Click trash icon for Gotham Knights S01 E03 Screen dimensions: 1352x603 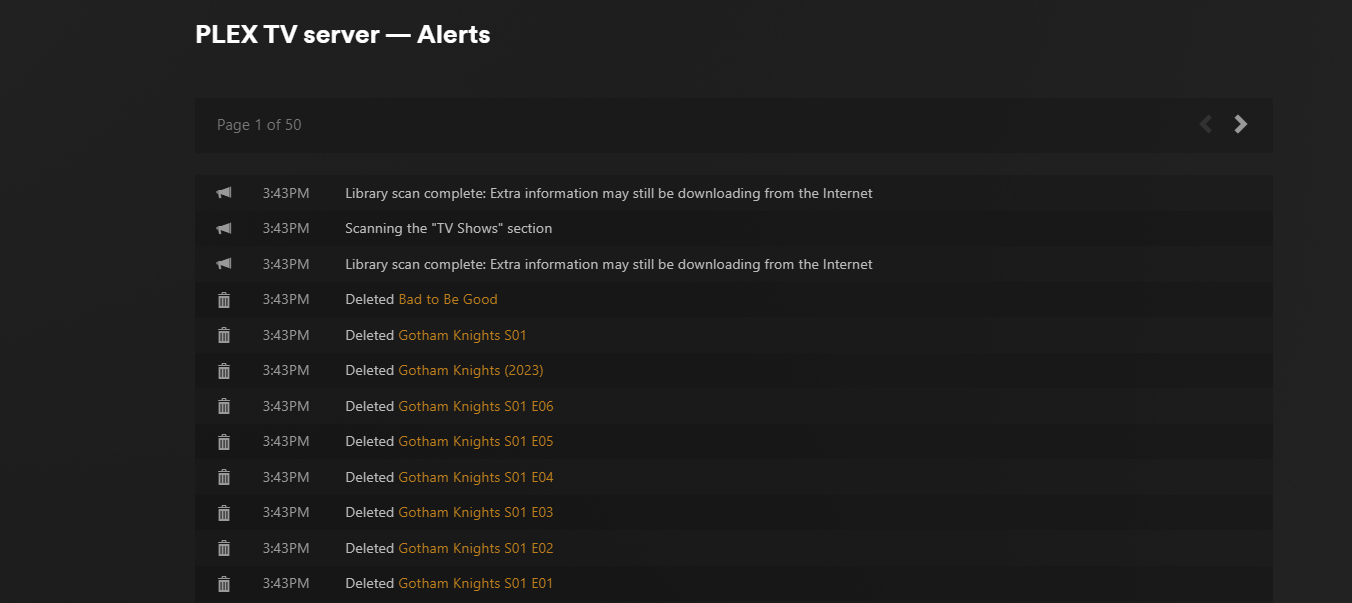coord(224,513)
